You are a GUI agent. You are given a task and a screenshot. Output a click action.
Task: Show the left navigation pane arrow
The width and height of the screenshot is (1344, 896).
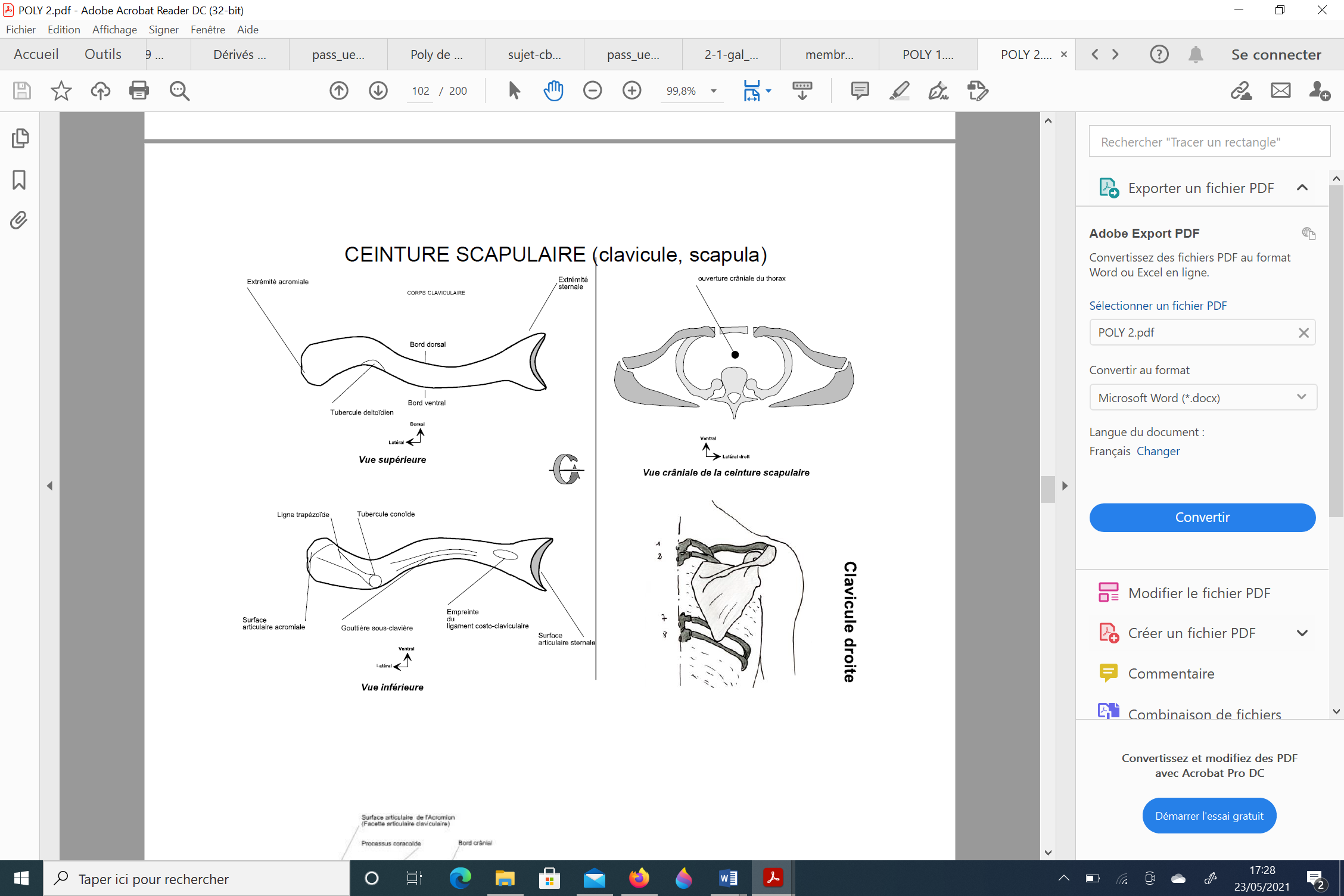point(49,486)
